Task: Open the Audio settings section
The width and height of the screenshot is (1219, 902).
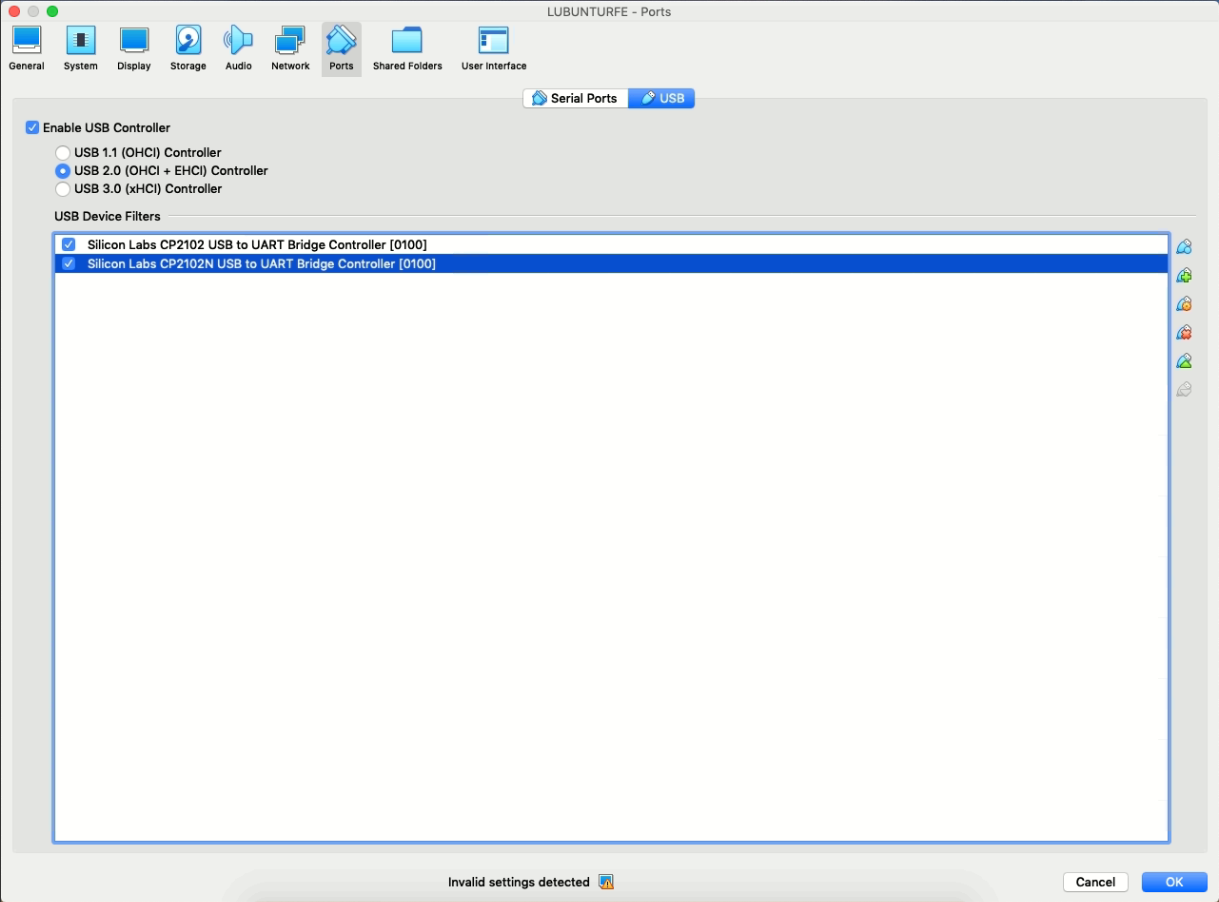Action: tap(238, 48)
